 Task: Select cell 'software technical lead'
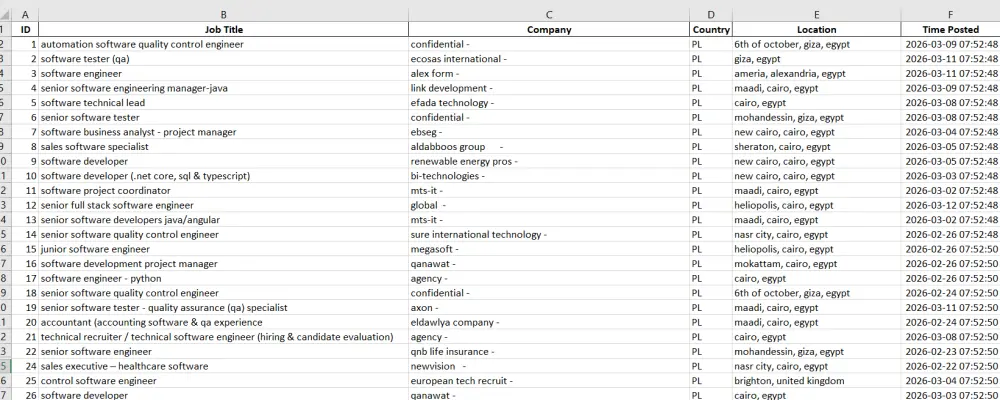[224, 103]
